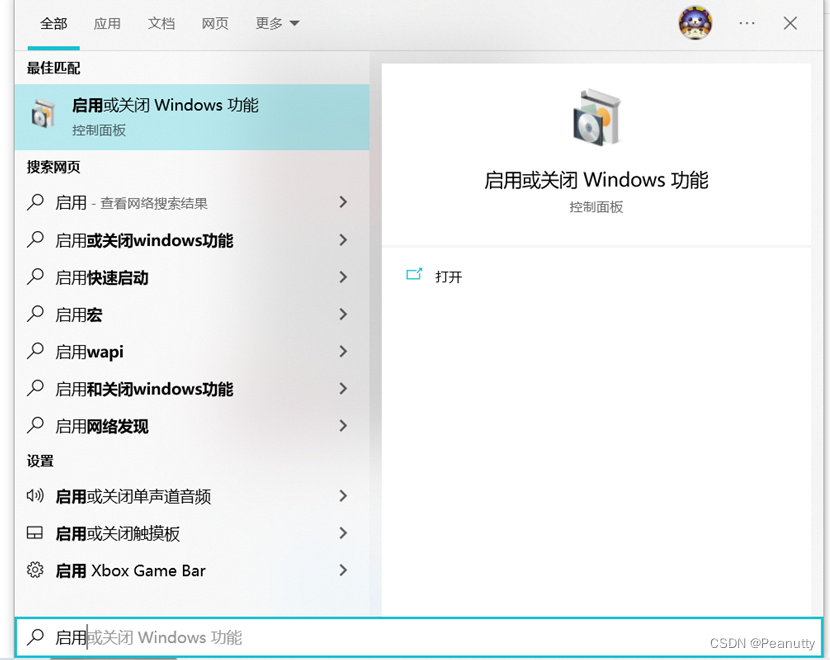Click 打开 in the preview pane
The width and height of the screenshot is (830, 660).
[x=448, y=277]
